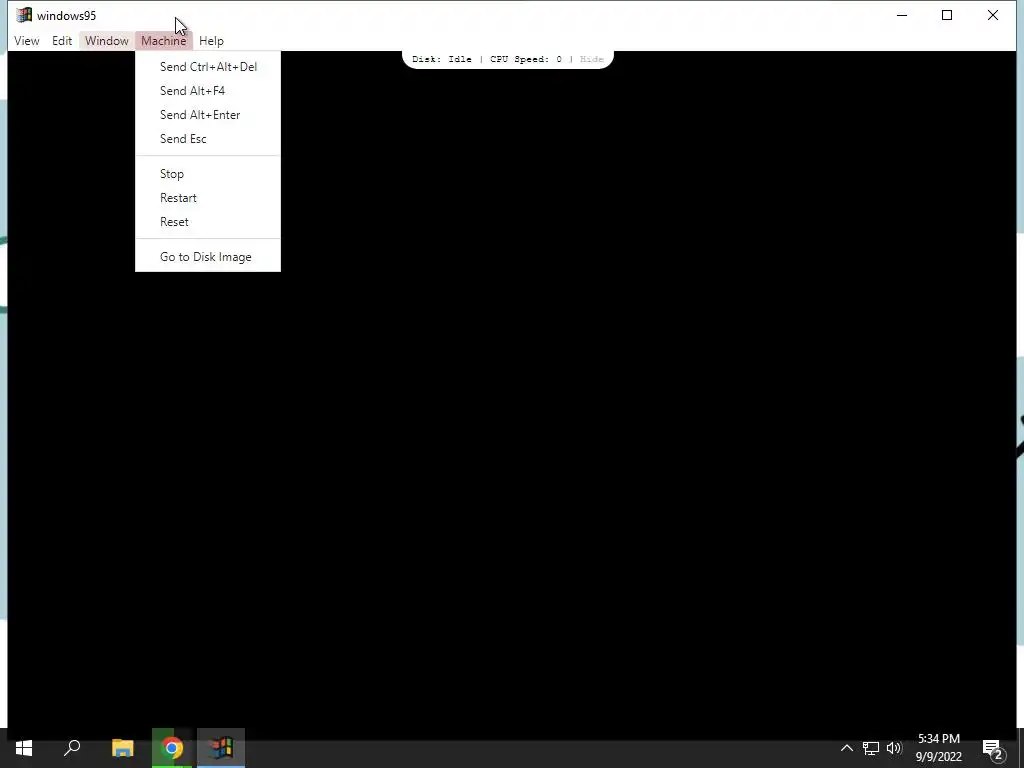Open the View menu
The width and height of the screenshot is (1024, 768).
27,40
